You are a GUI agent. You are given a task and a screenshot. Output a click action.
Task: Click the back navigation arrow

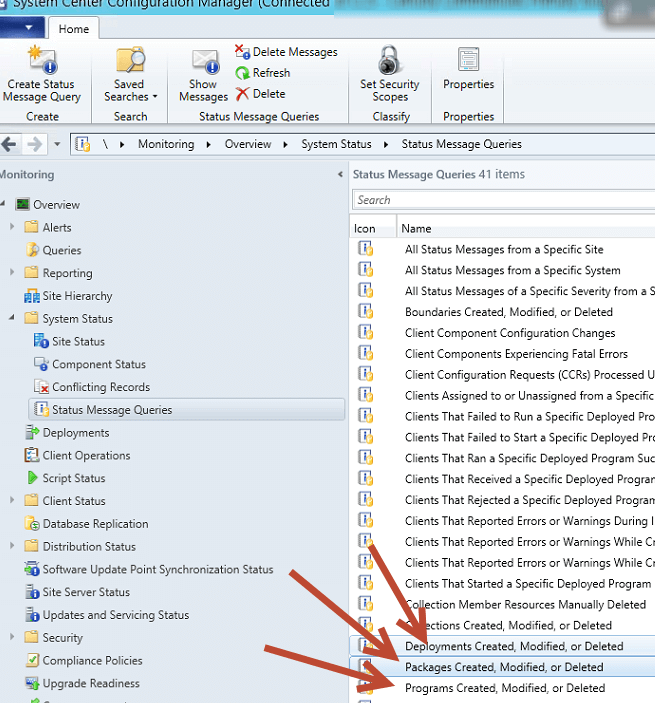(x=9, y=144)
